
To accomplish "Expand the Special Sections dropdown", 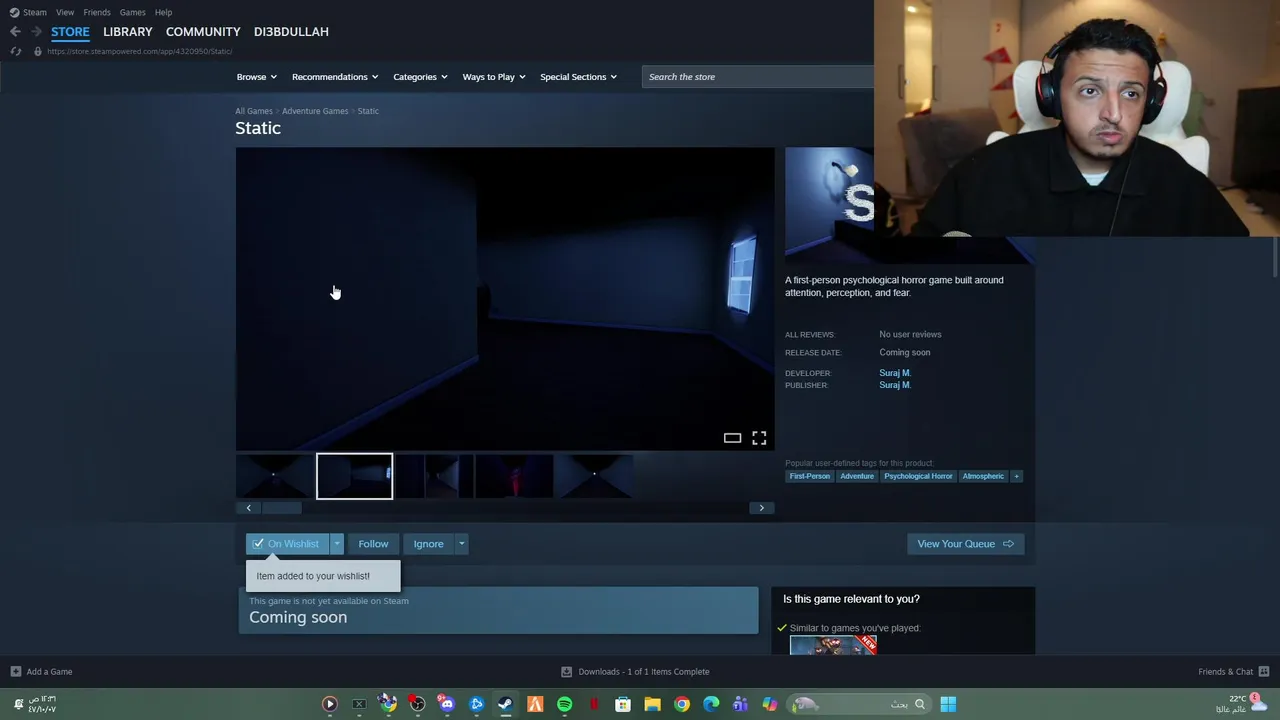I will (578, 77).
